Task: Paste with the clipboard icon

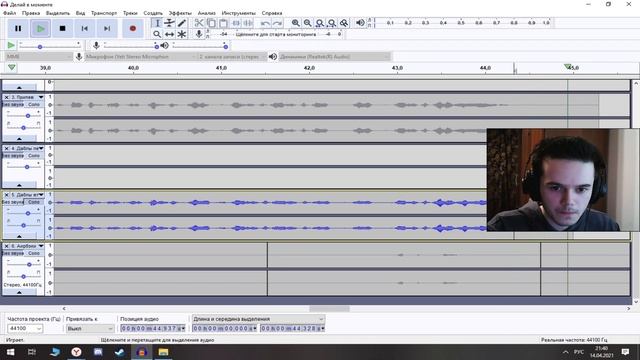Action: [x=223, y=23]
